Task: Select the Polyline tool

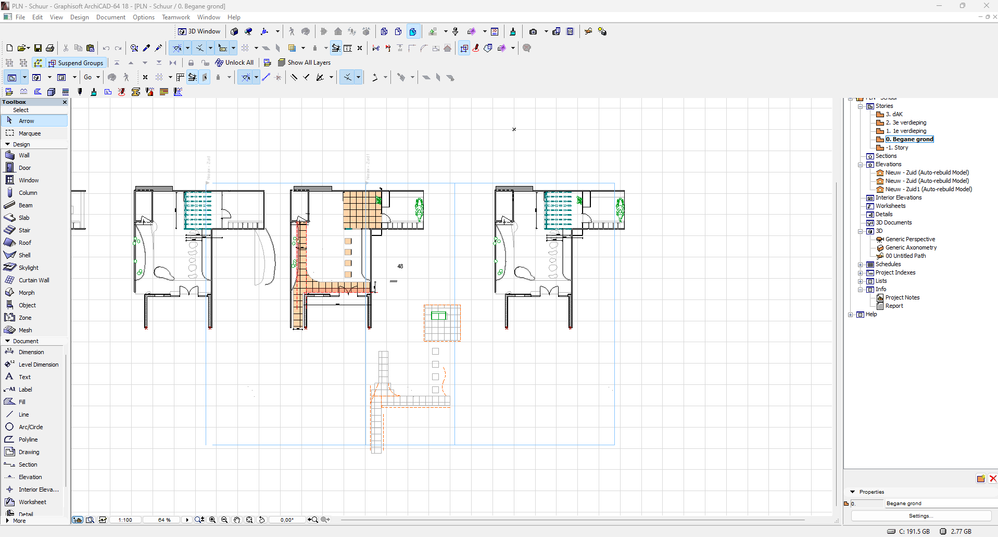Action: click(x=28, y=439)
